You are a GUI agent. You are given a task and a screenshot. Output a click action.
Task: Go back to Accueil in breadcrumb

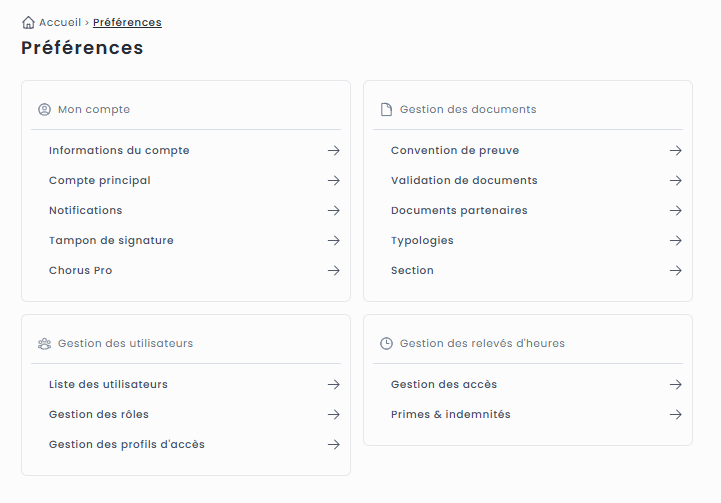60,22
